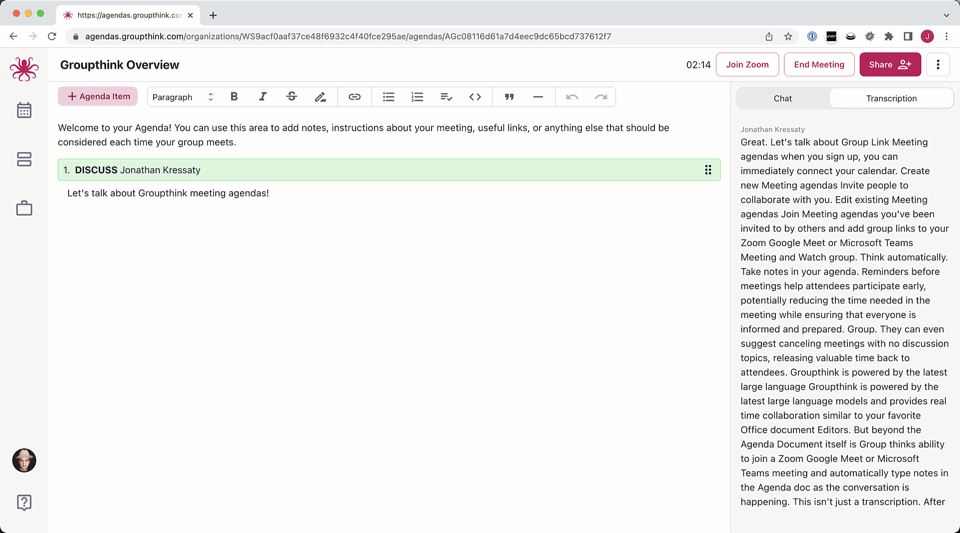Switch to the Transcription tab

[891, 98]
